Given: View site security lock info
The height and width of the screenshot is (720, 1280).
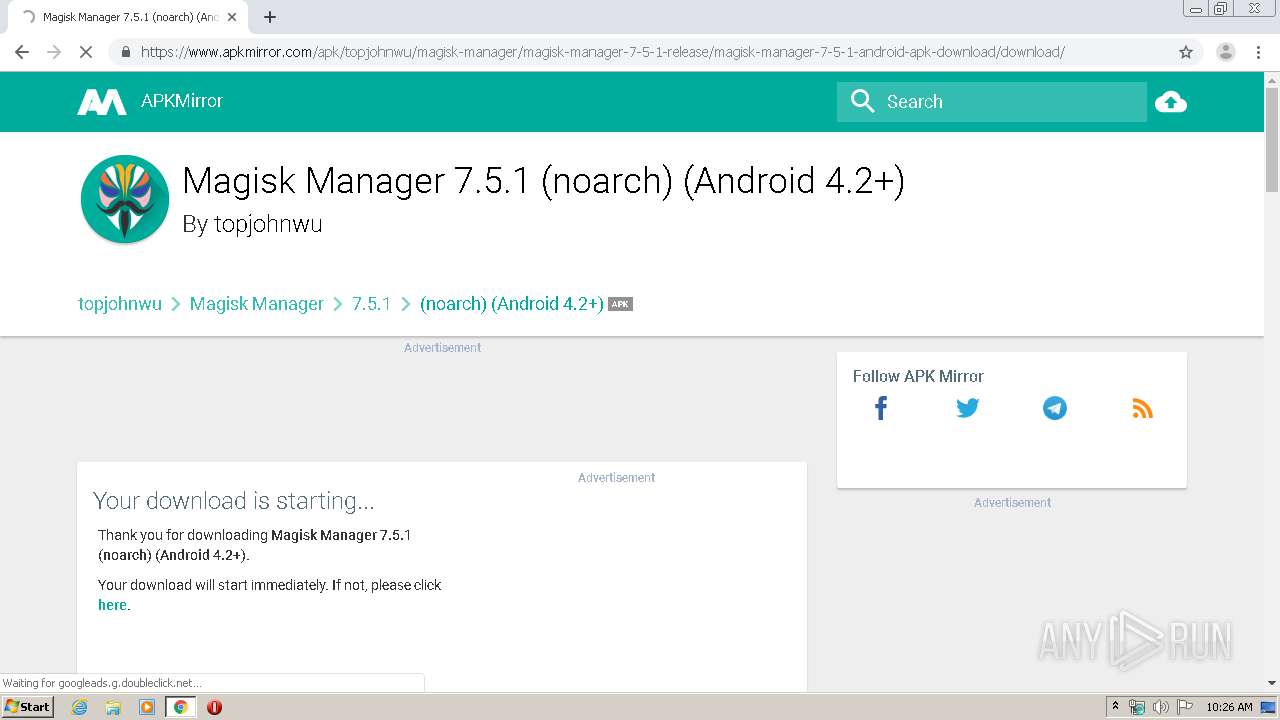Looking at the screenshot, I should click(125, 52).
